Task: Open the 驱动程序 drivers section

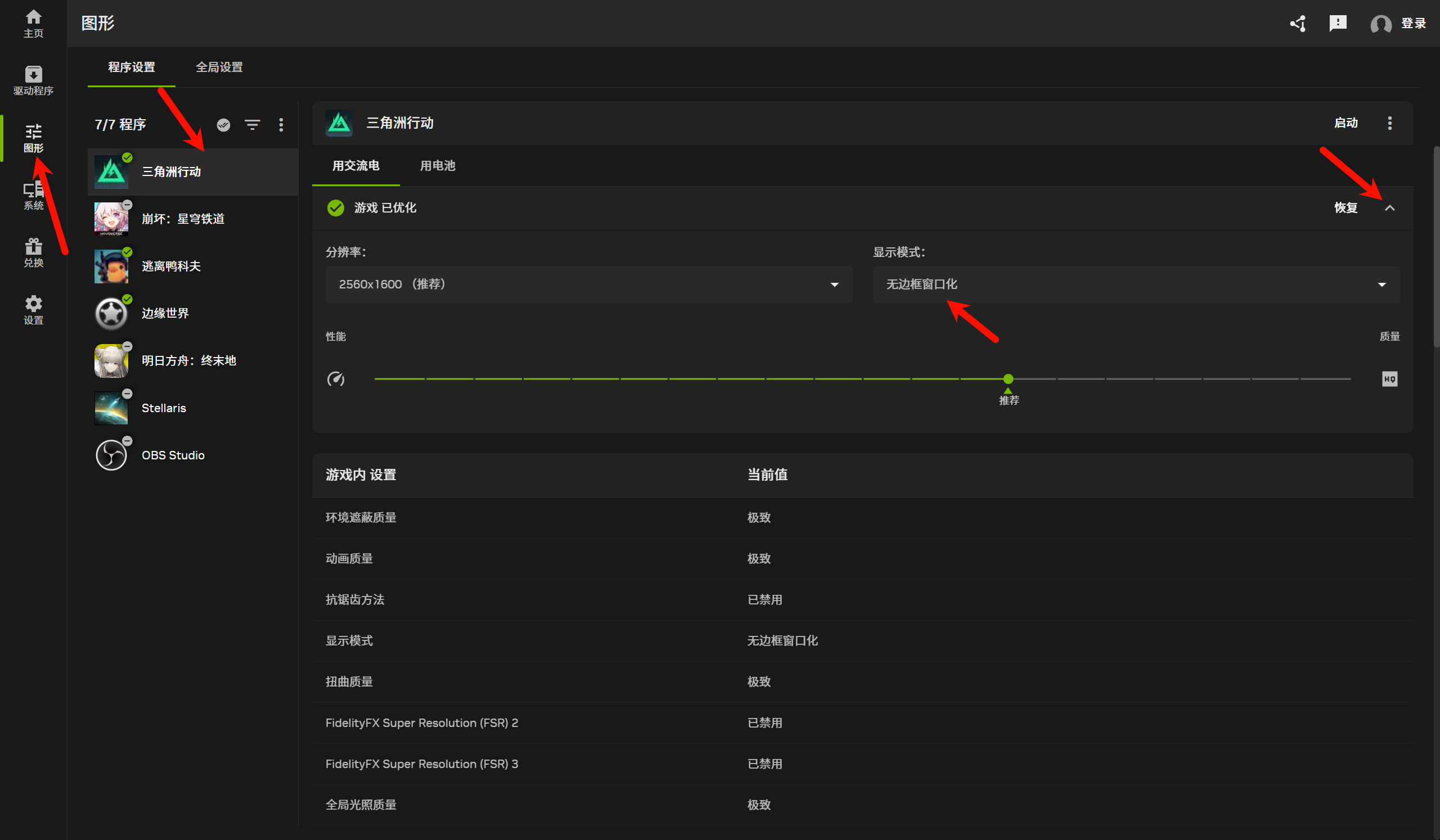Action: pos(33,80)
